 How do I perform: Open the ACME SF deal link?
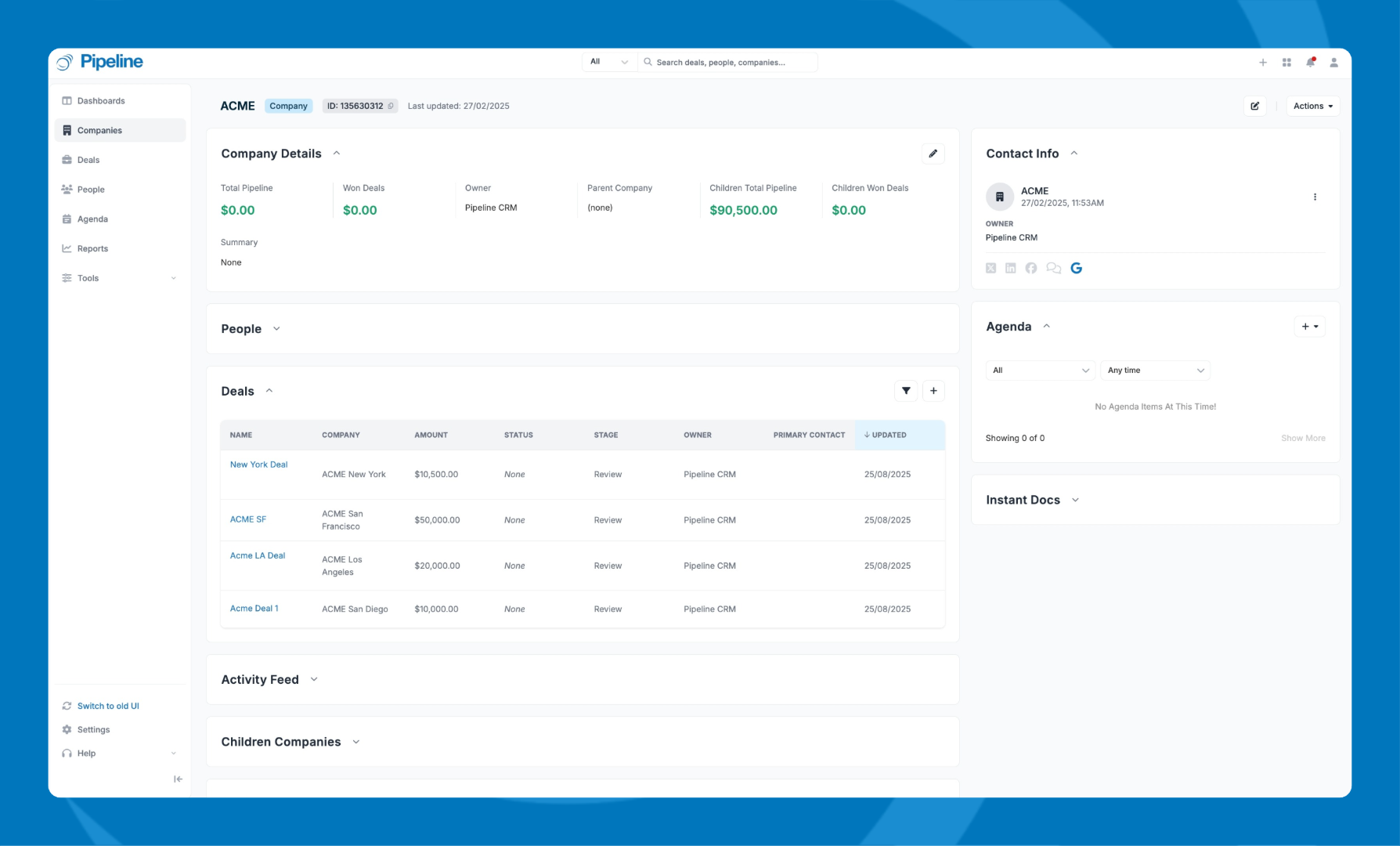[x=248, y=519]
